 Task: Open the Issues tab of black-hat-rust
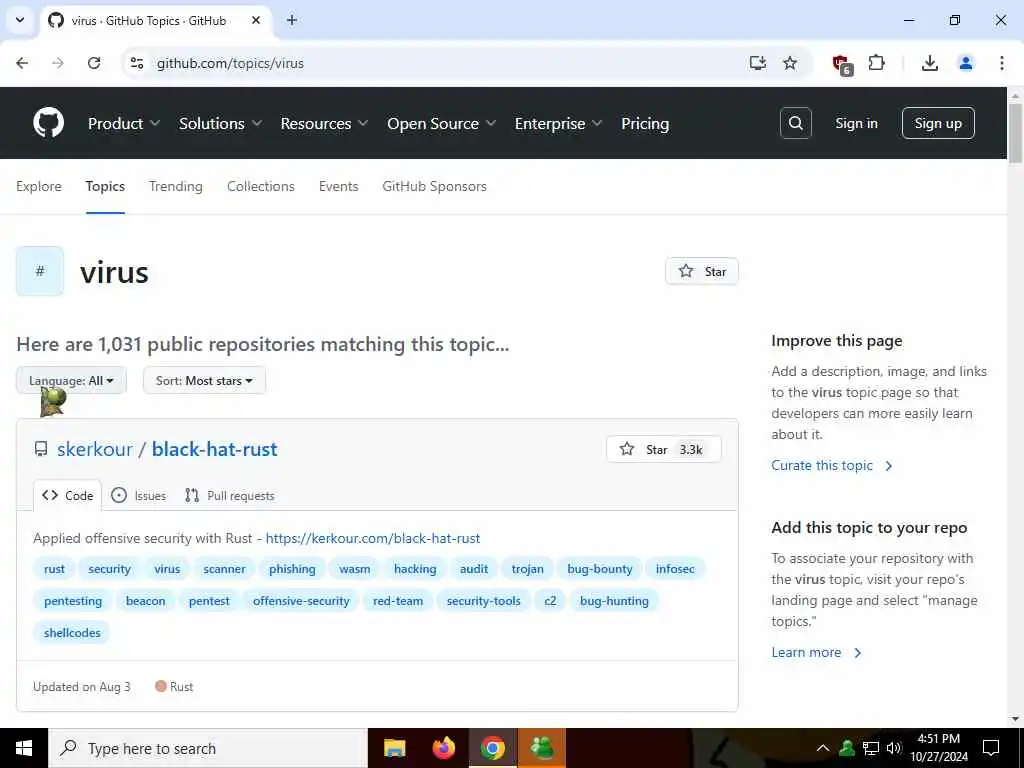point(138,496)
